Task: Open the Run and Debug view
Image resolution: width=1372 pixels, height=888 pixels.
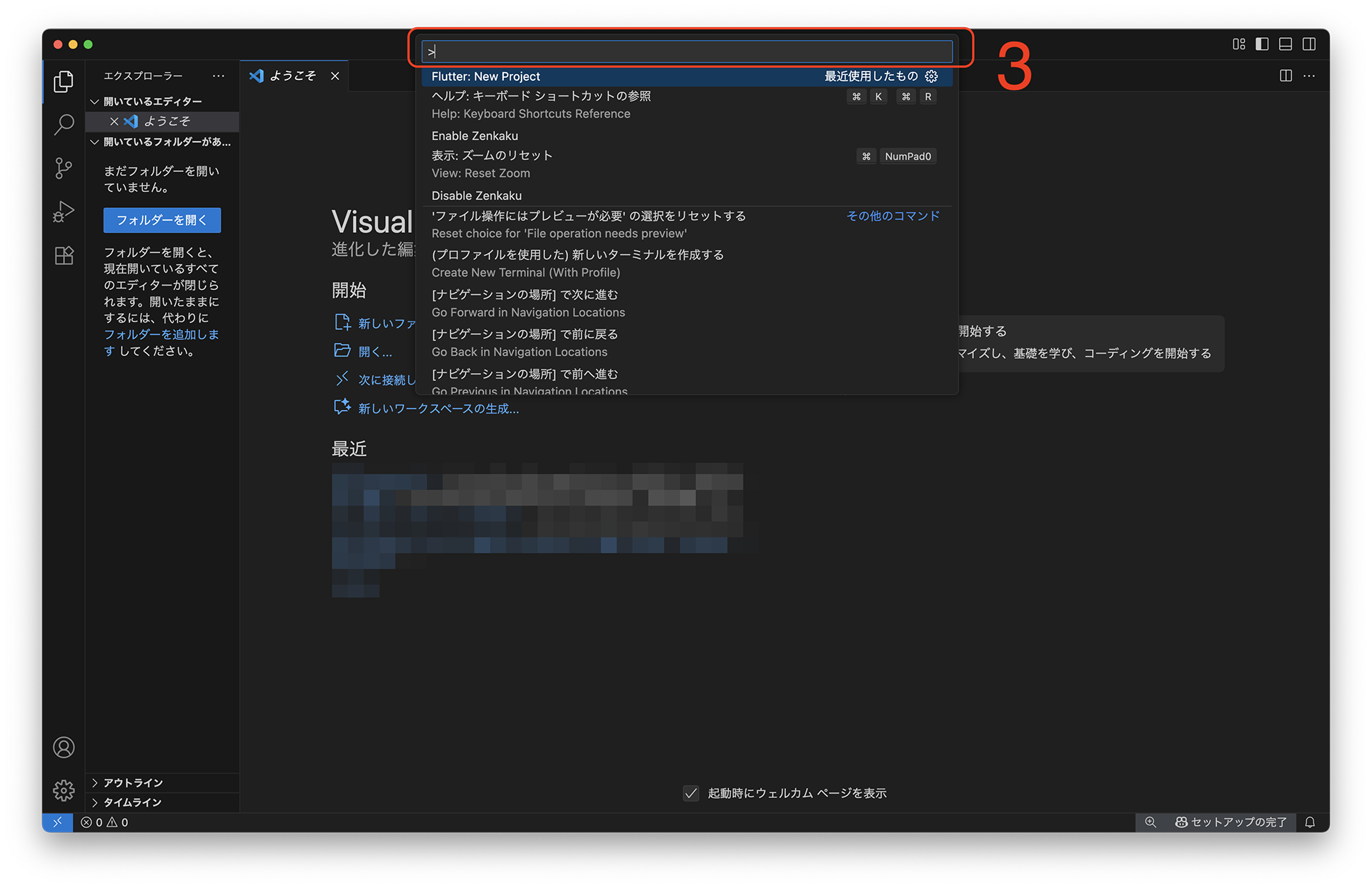Action: [x=64, y=212]
